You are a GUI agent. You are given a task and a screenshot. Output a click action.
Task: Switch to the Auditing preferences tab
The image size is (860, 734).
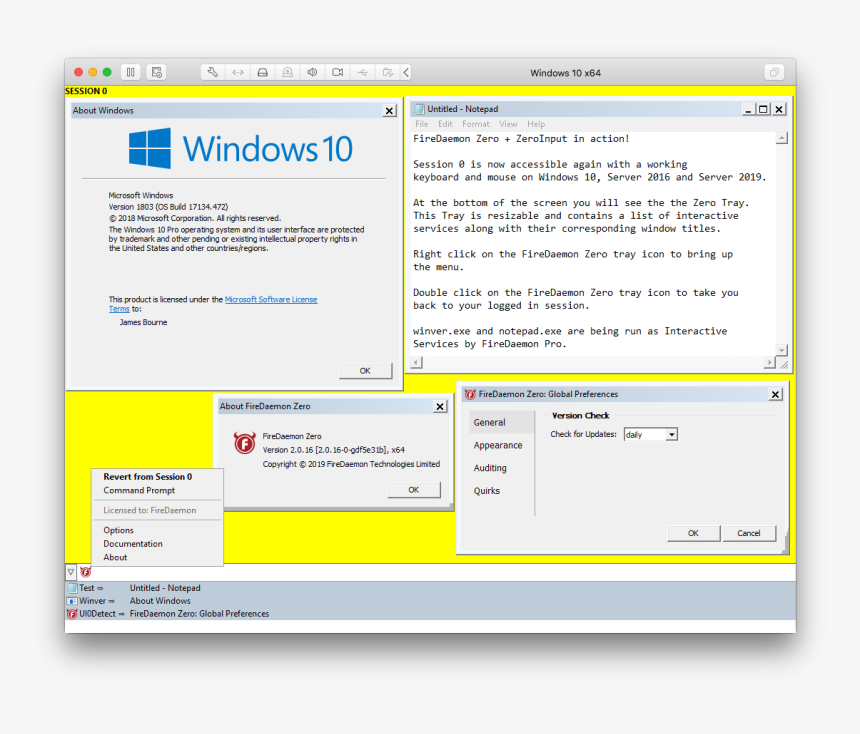pos(501,468)
